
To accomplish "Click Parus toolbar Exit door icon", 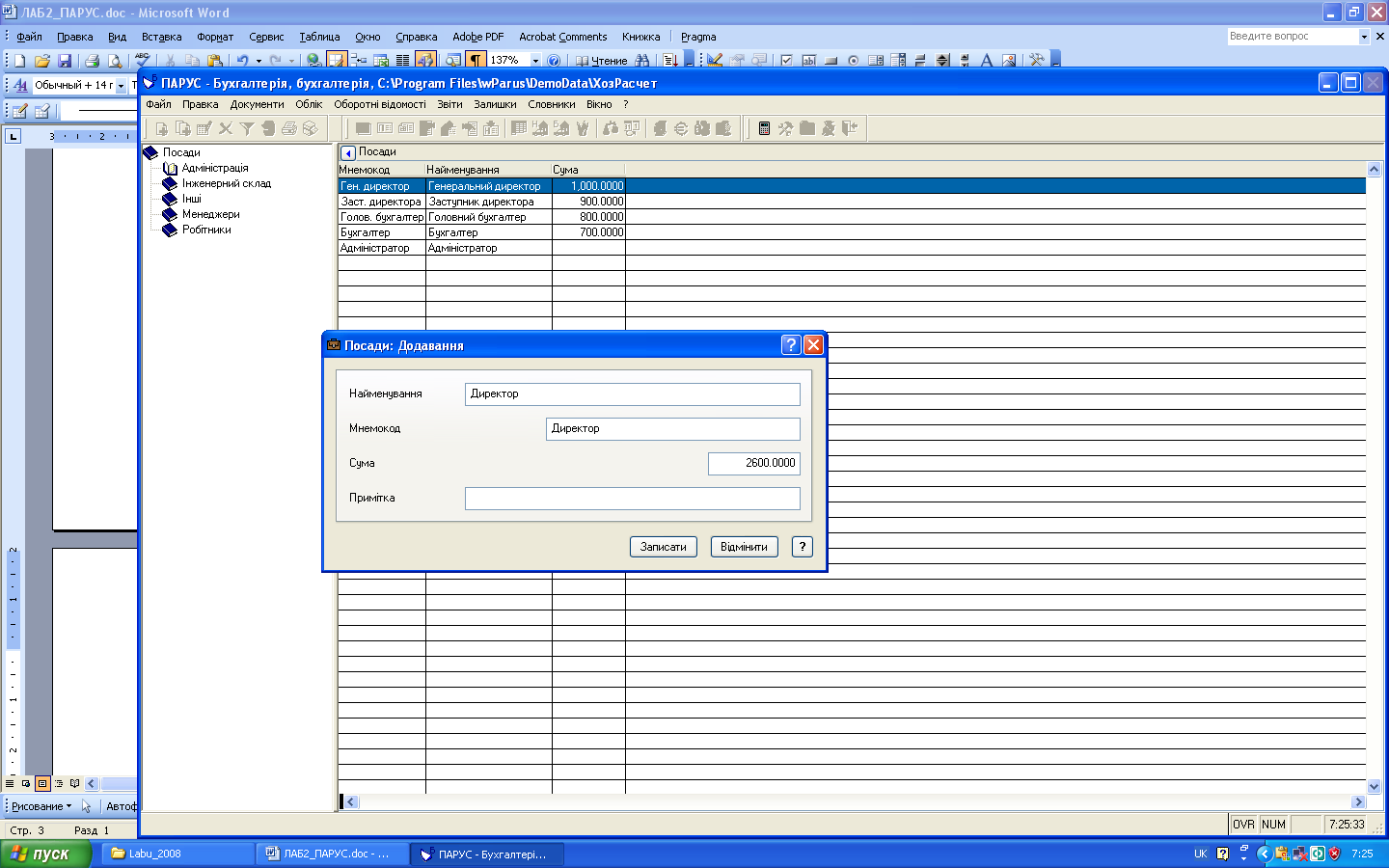I will [x=850, y=128].
